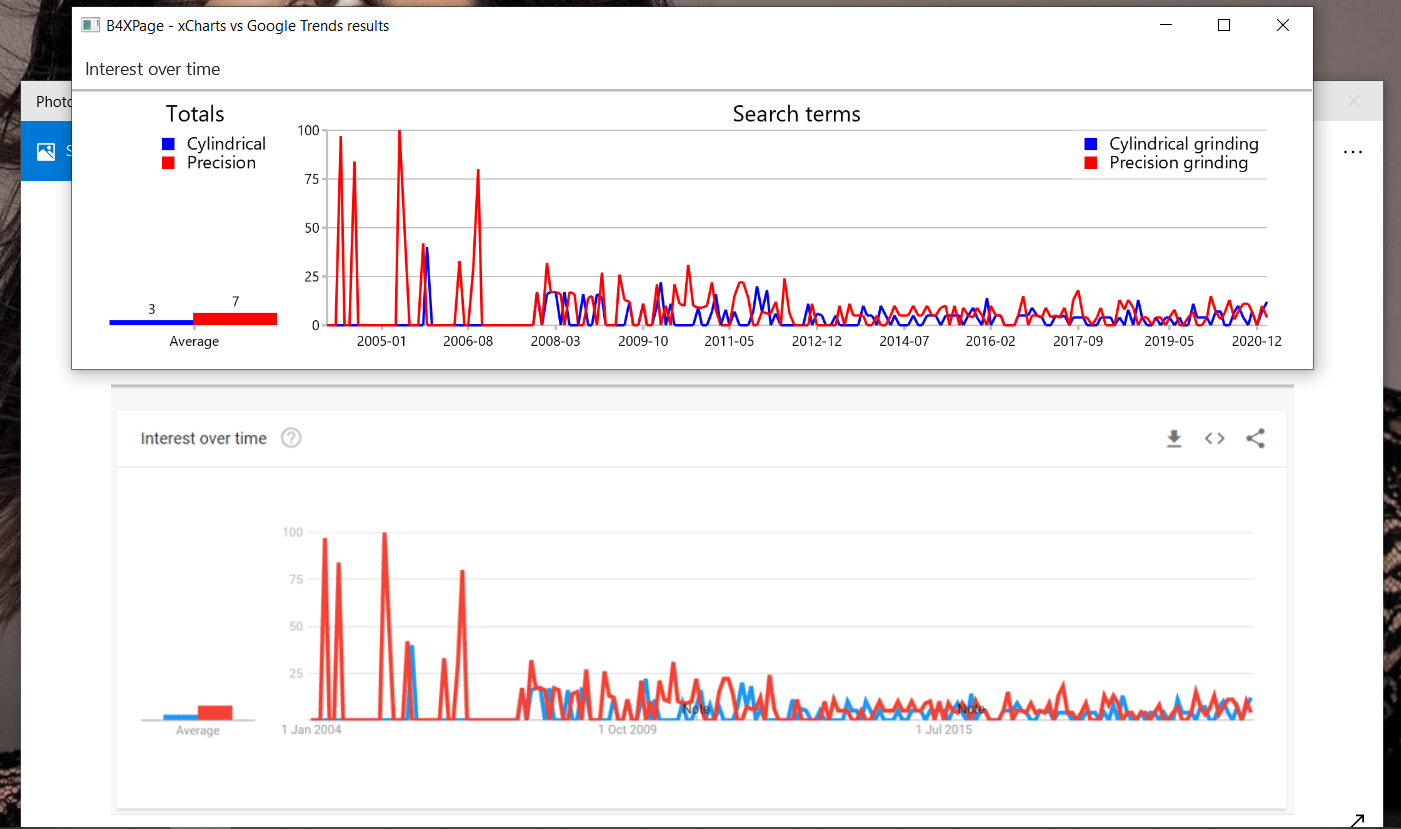Click y-axis value 75 in Search terms chart
The width and height of the screenshot is (1401, 829).
point(311,179)
